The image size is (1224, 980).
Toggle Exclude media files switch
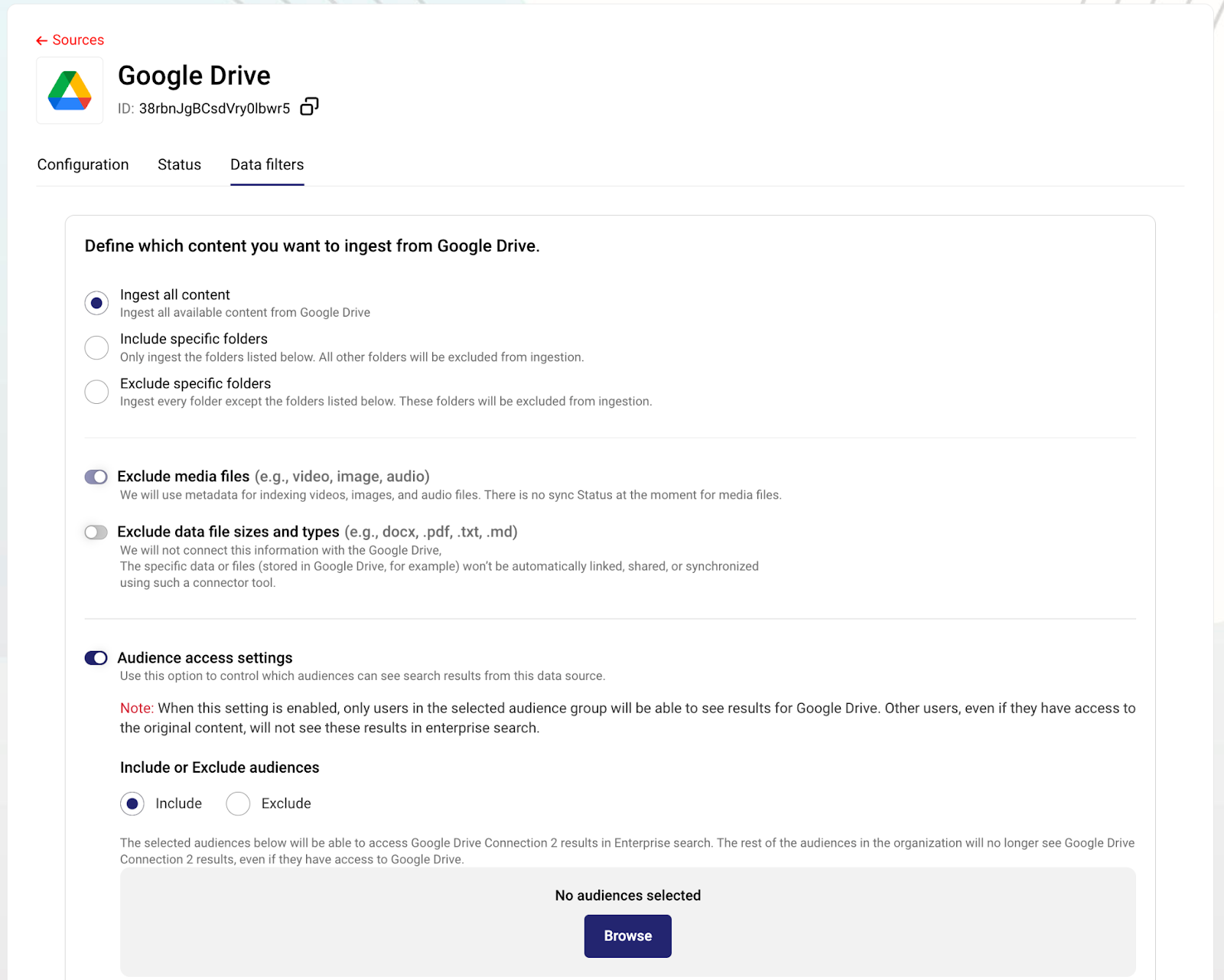pos(96,477)
